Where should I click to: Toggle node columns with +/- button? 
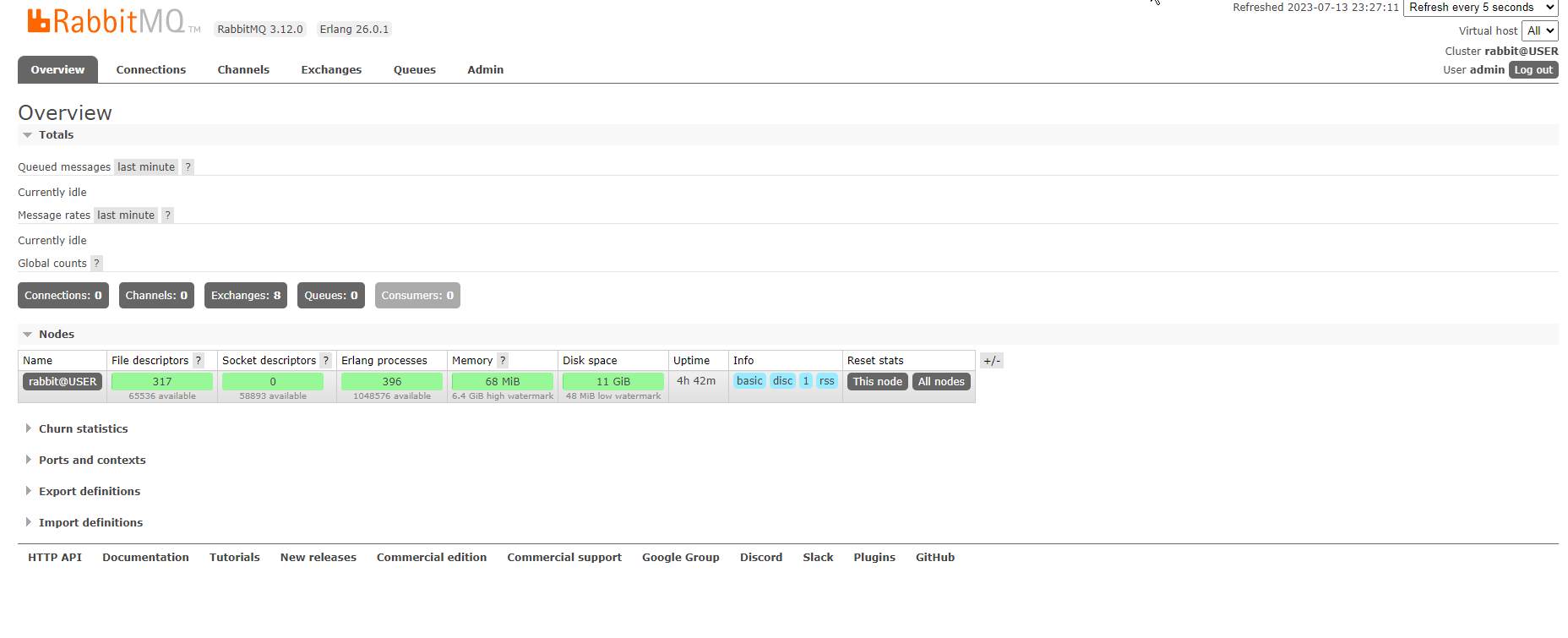coord(992,361)
